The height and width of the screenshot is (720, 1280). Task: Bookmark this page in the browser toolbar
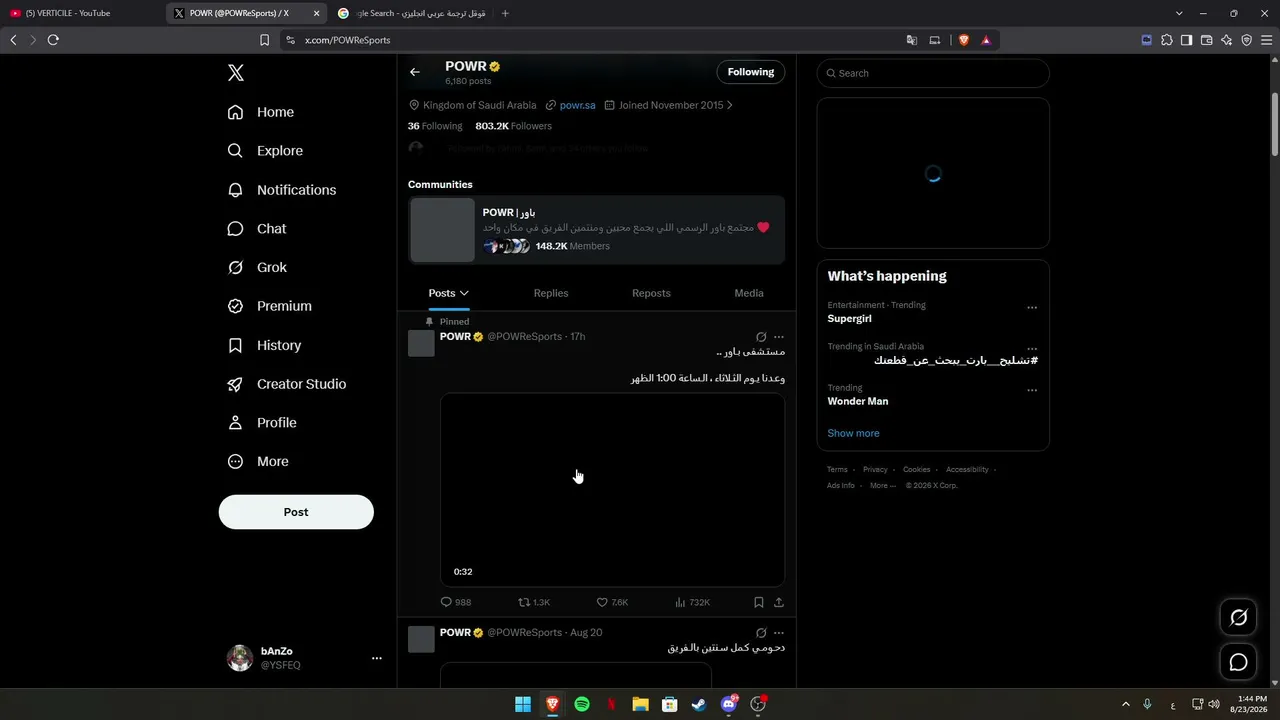[264, 40]
